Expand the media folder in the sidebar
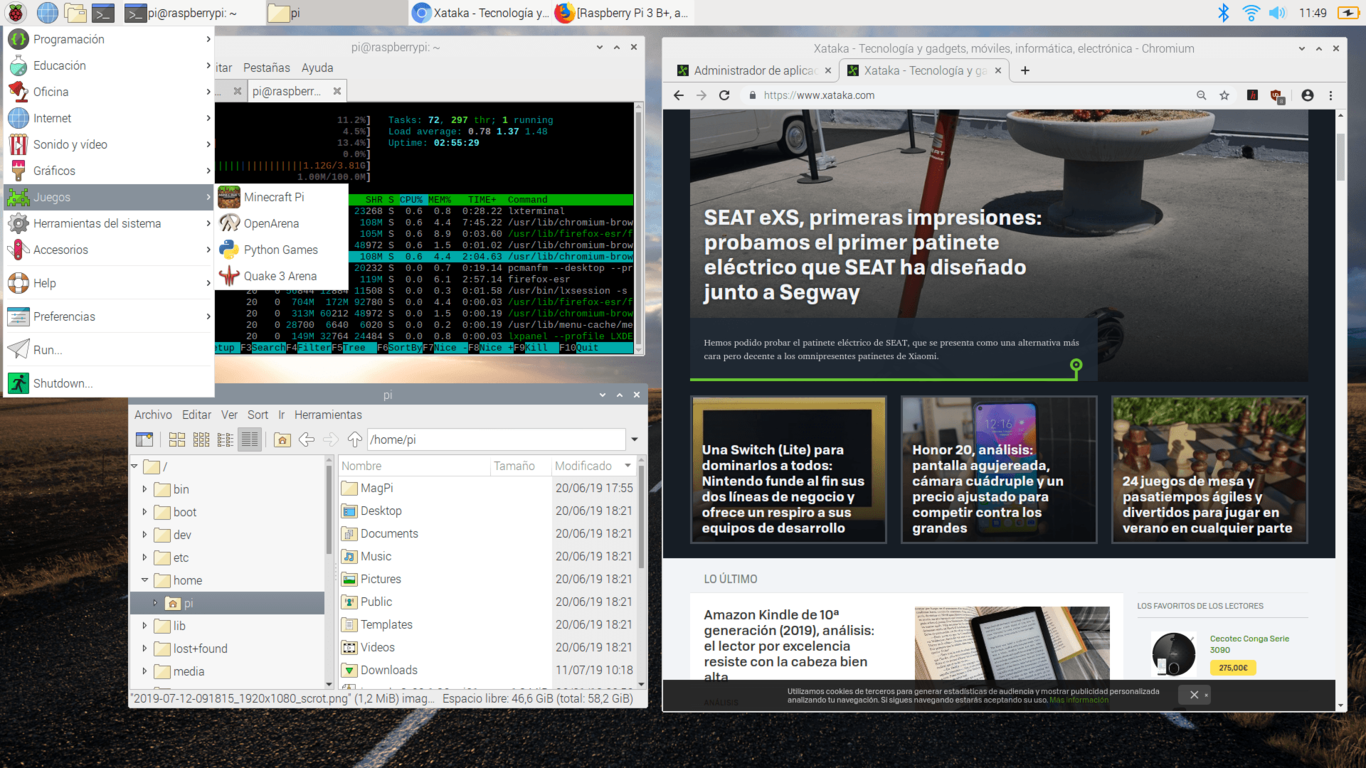Viewport: 1366px width, 768px height. coord(145,671)
